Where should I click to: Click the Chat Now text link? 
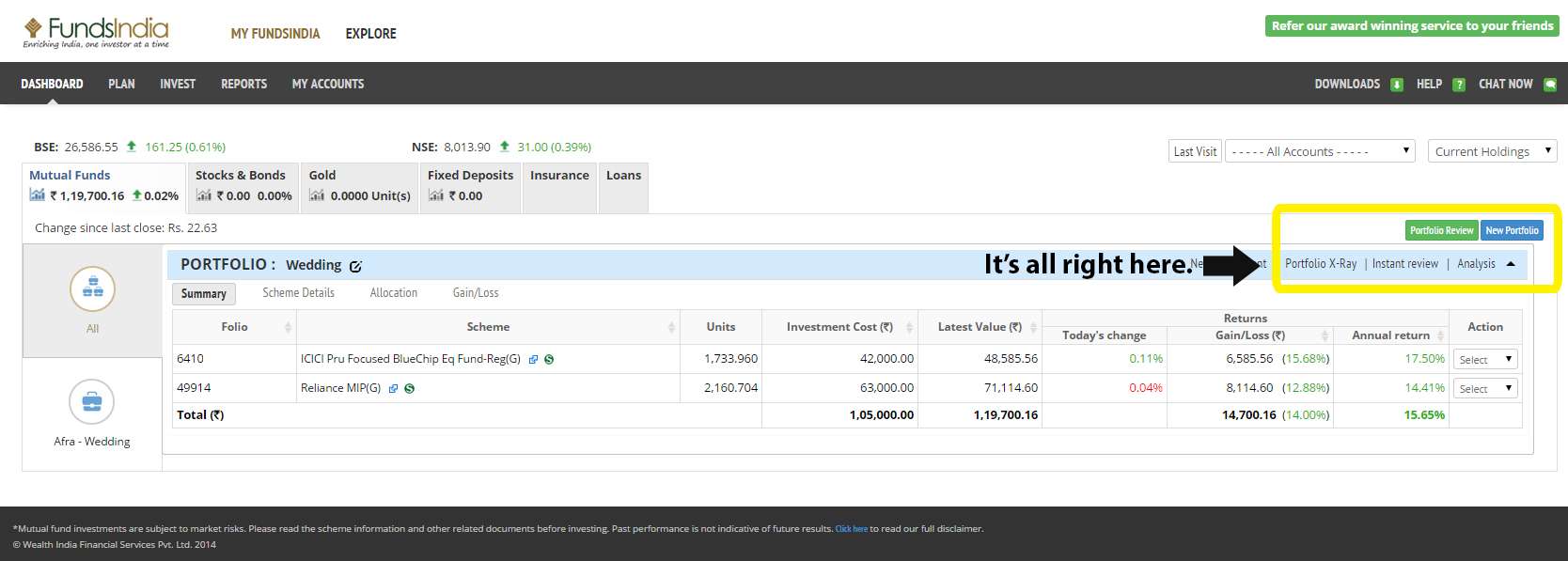tap(1505, 84)
